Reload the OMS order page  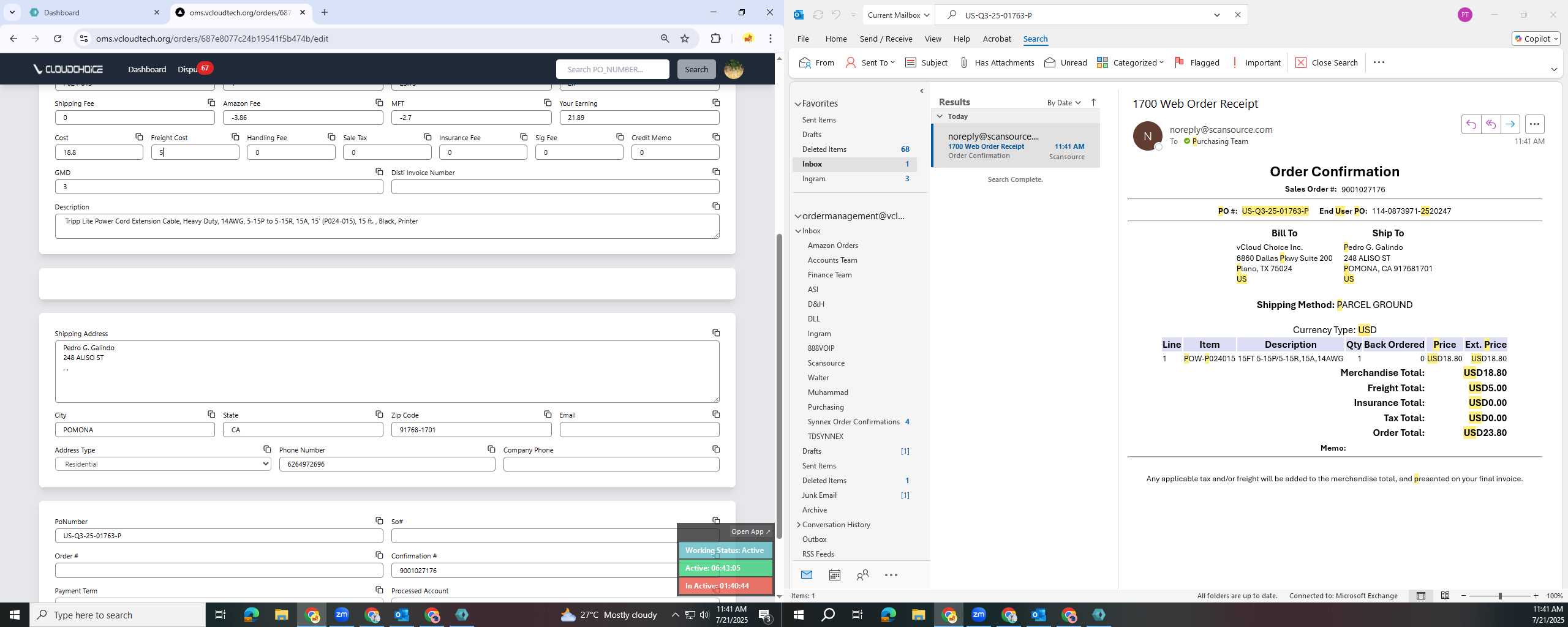58,39
